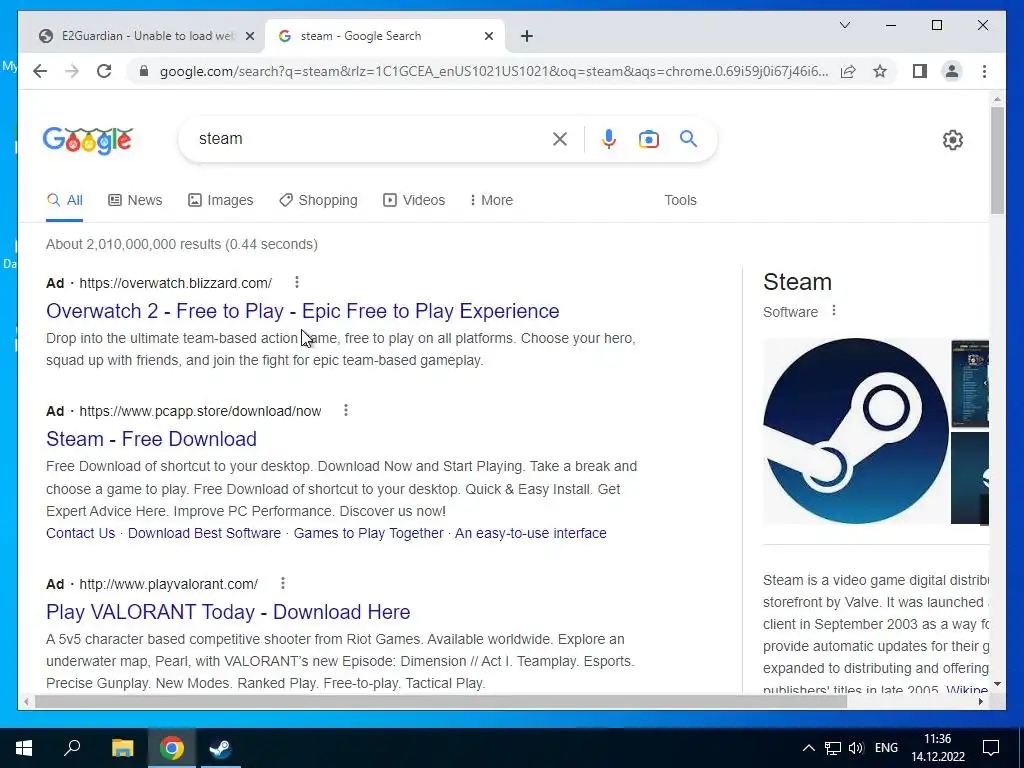Reload the page with the refresh icon
This screenshot has height=768, width=1024.
click(x=104, y=71)
